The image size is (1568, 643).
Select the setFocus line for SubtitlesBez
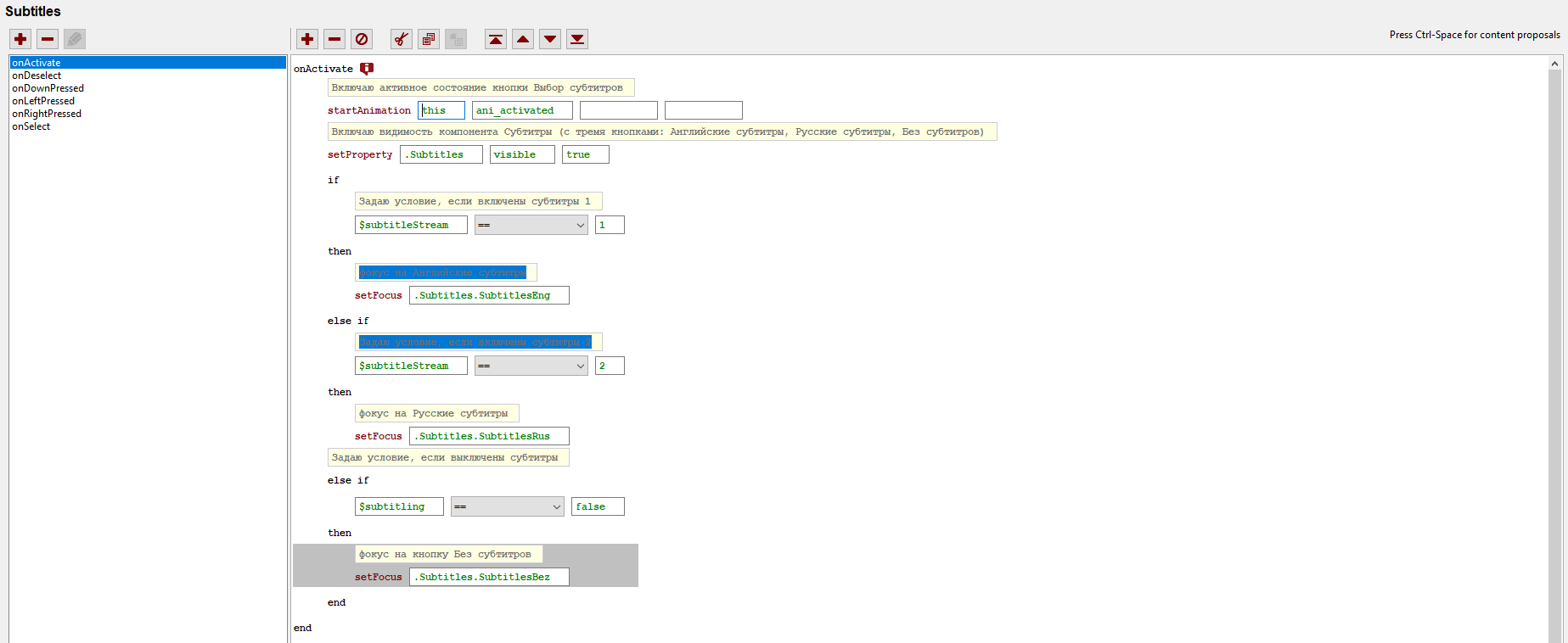coord(379,577)
